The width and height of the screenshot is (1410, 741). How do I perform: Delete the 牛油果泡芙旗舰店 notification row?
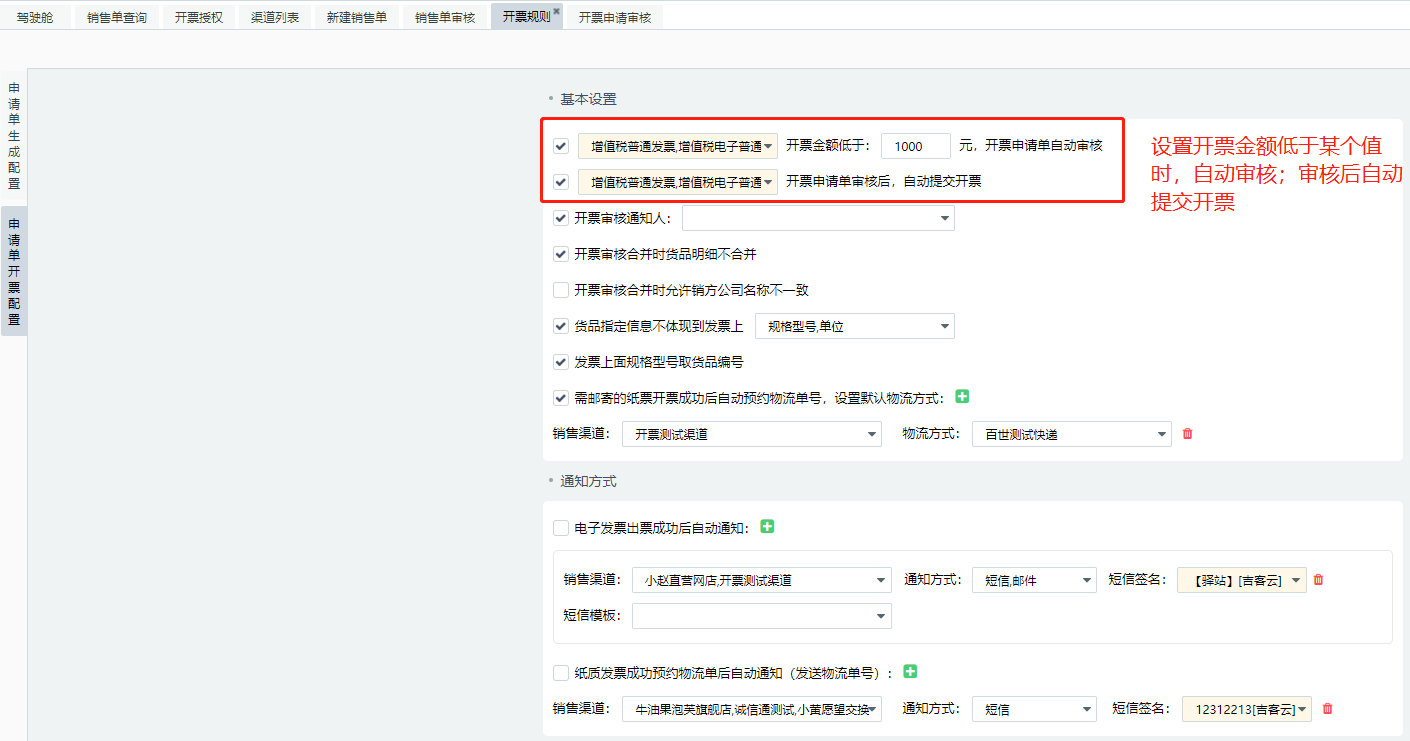click(1328, 709)
